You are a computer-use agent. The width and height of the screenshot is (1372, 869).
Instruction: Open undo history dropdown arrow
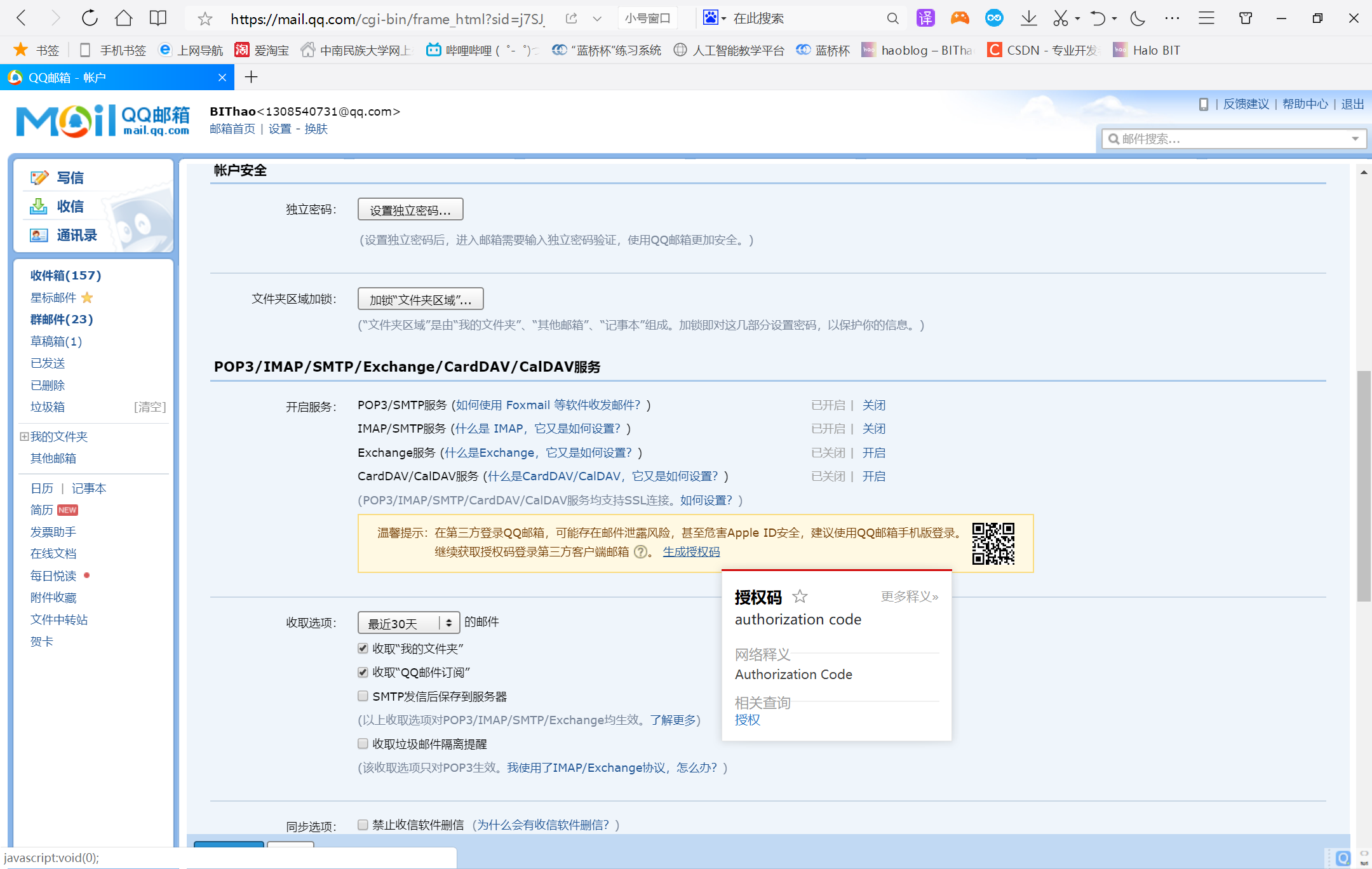click(x=1115, y=18)
